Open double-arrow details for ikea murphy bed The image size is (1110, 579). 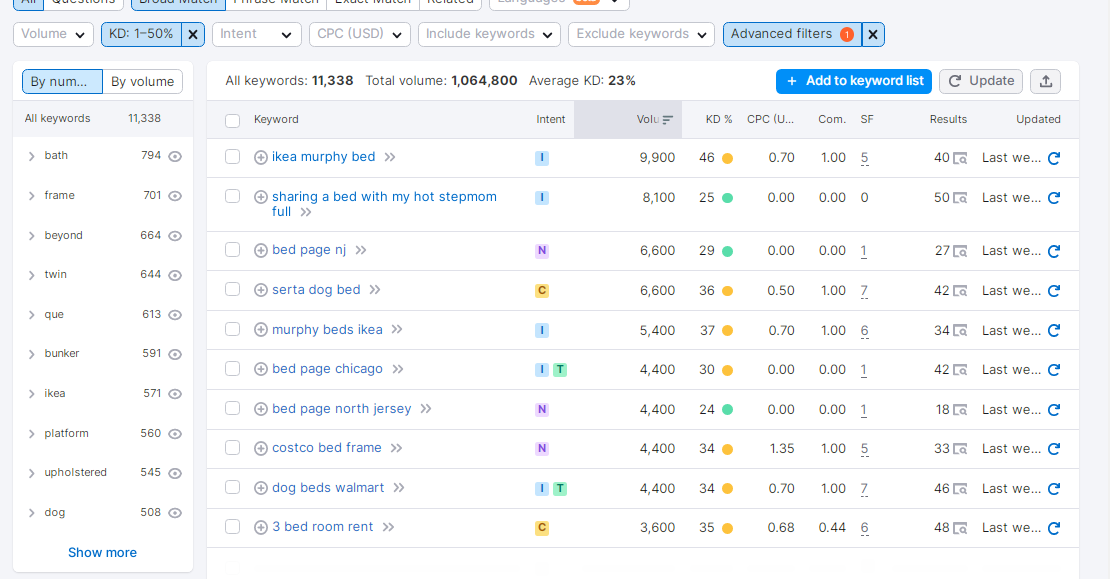pos(389,157)
